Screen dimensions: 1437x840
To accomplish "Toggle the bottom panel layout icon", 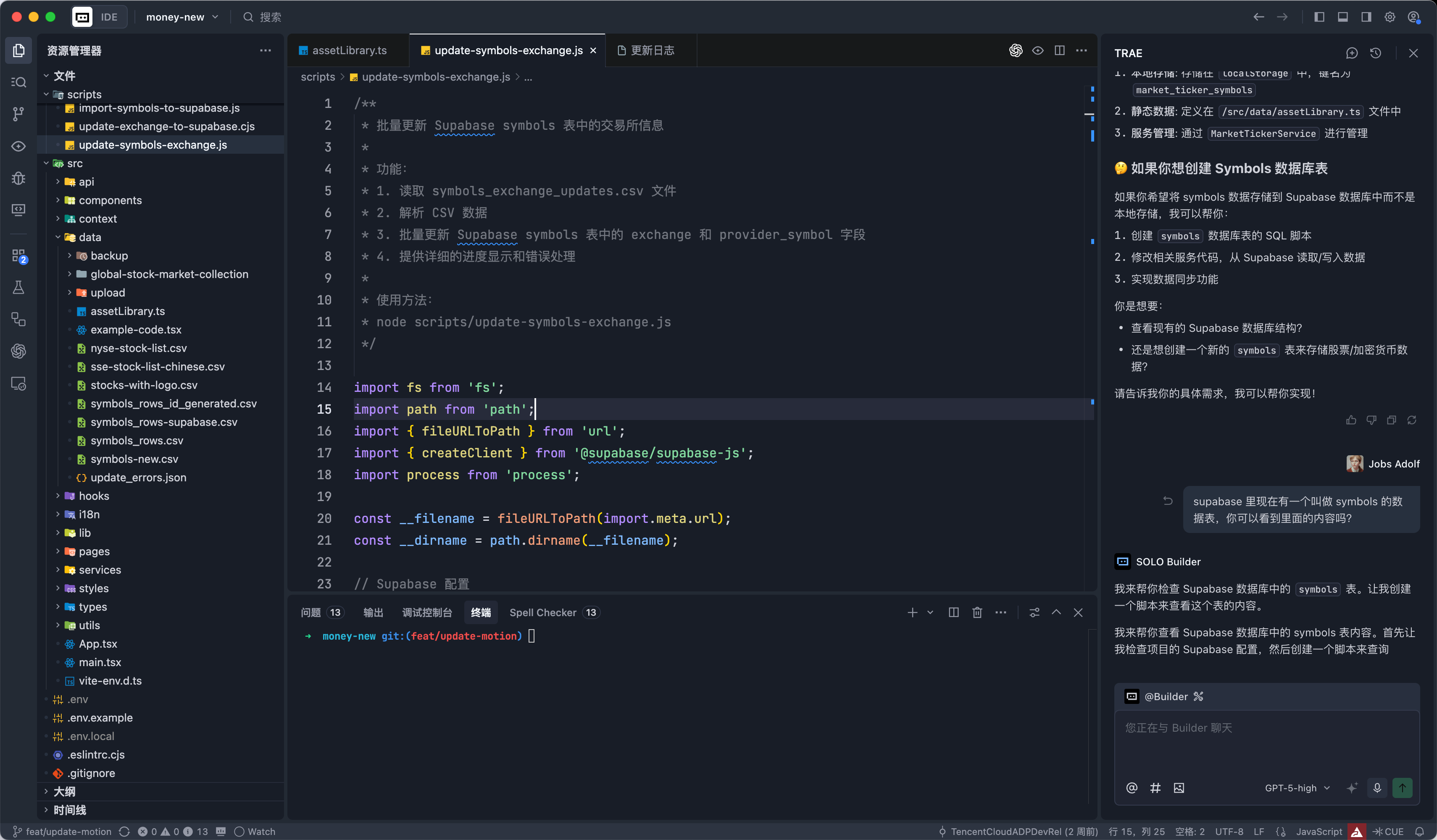I will click(1343, 17).
